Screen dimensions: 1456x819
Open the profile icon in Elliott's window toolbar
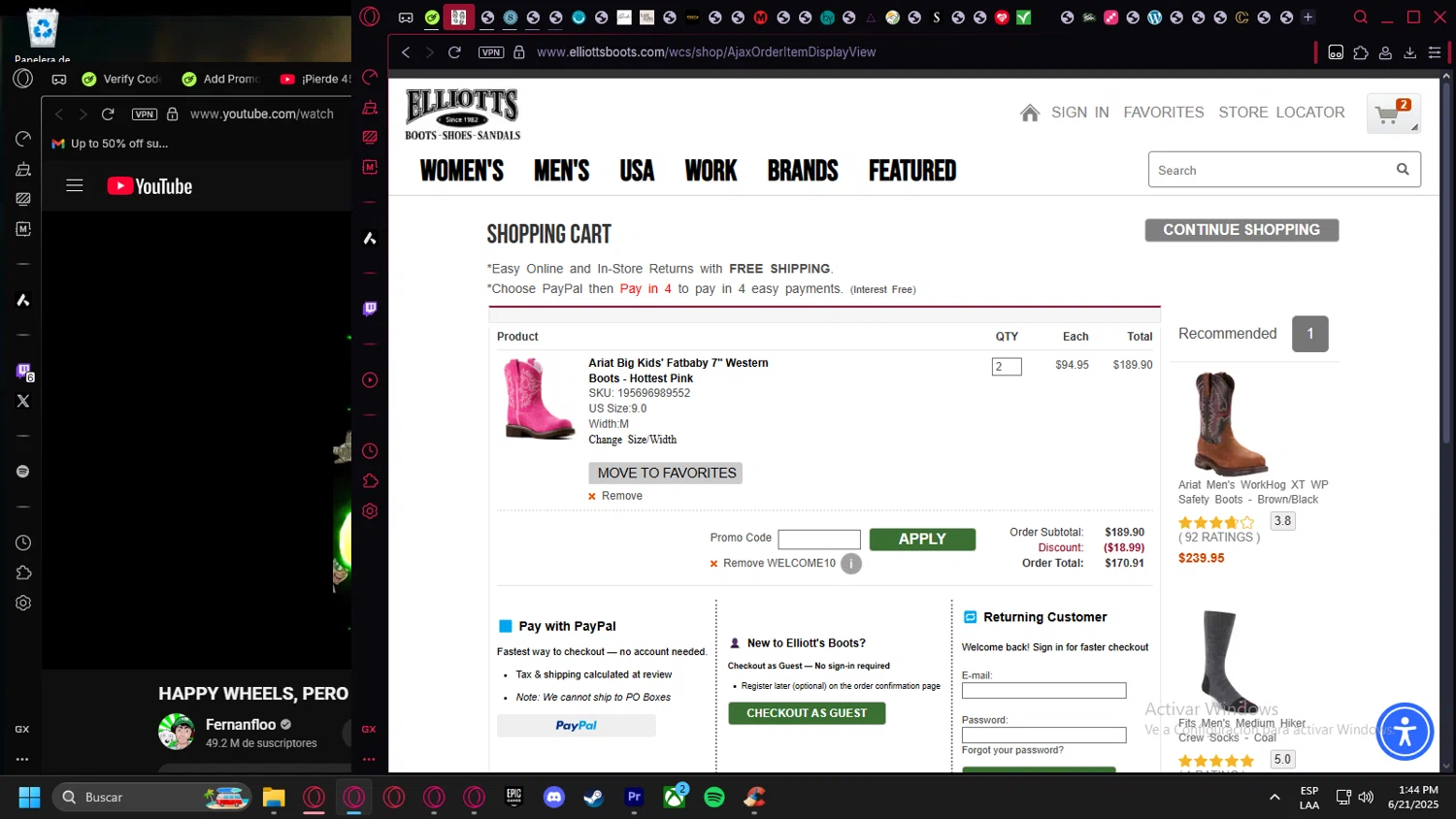pos(1386,52)
